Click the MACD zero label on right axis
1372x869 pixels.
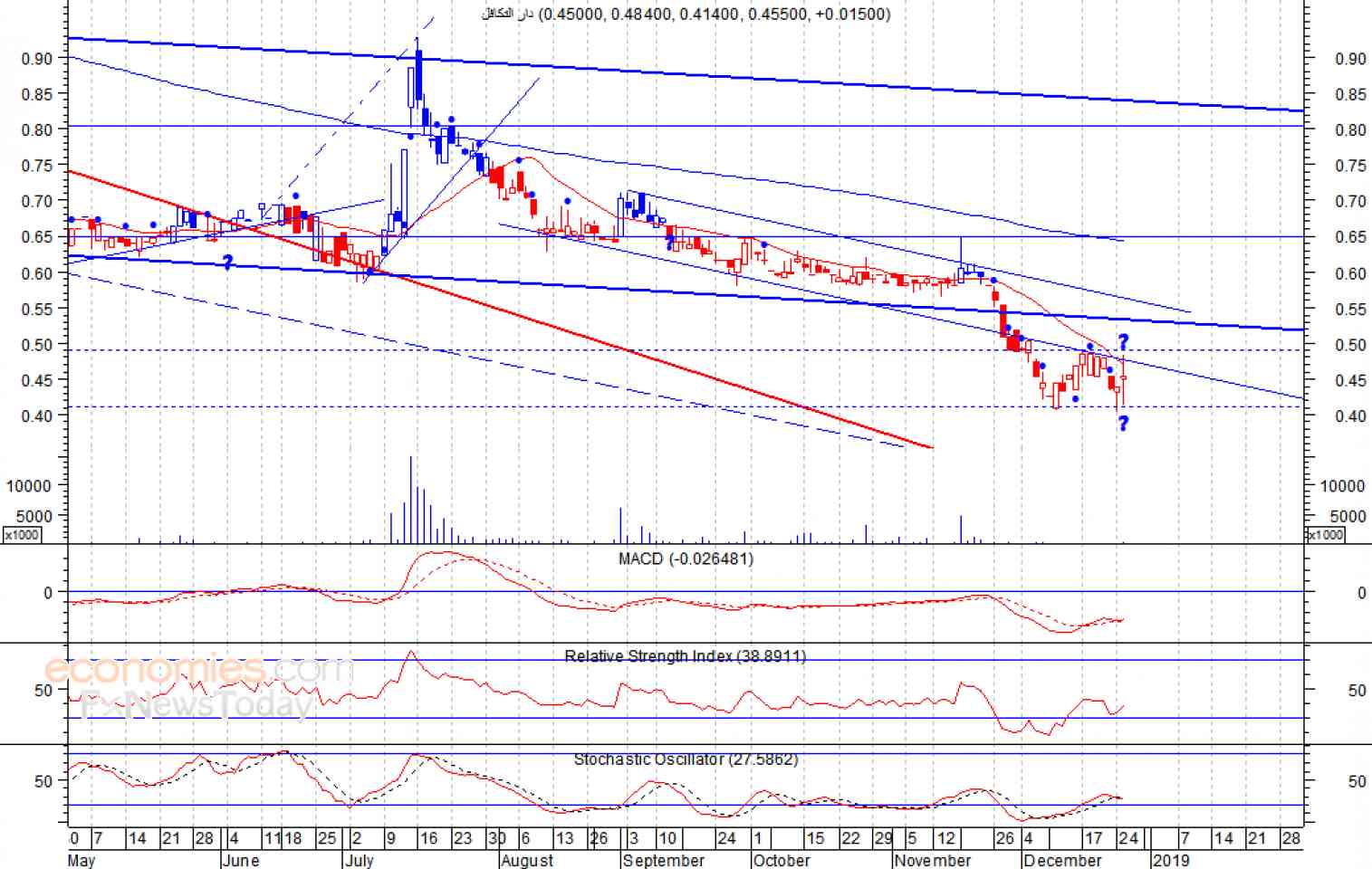1361,593
